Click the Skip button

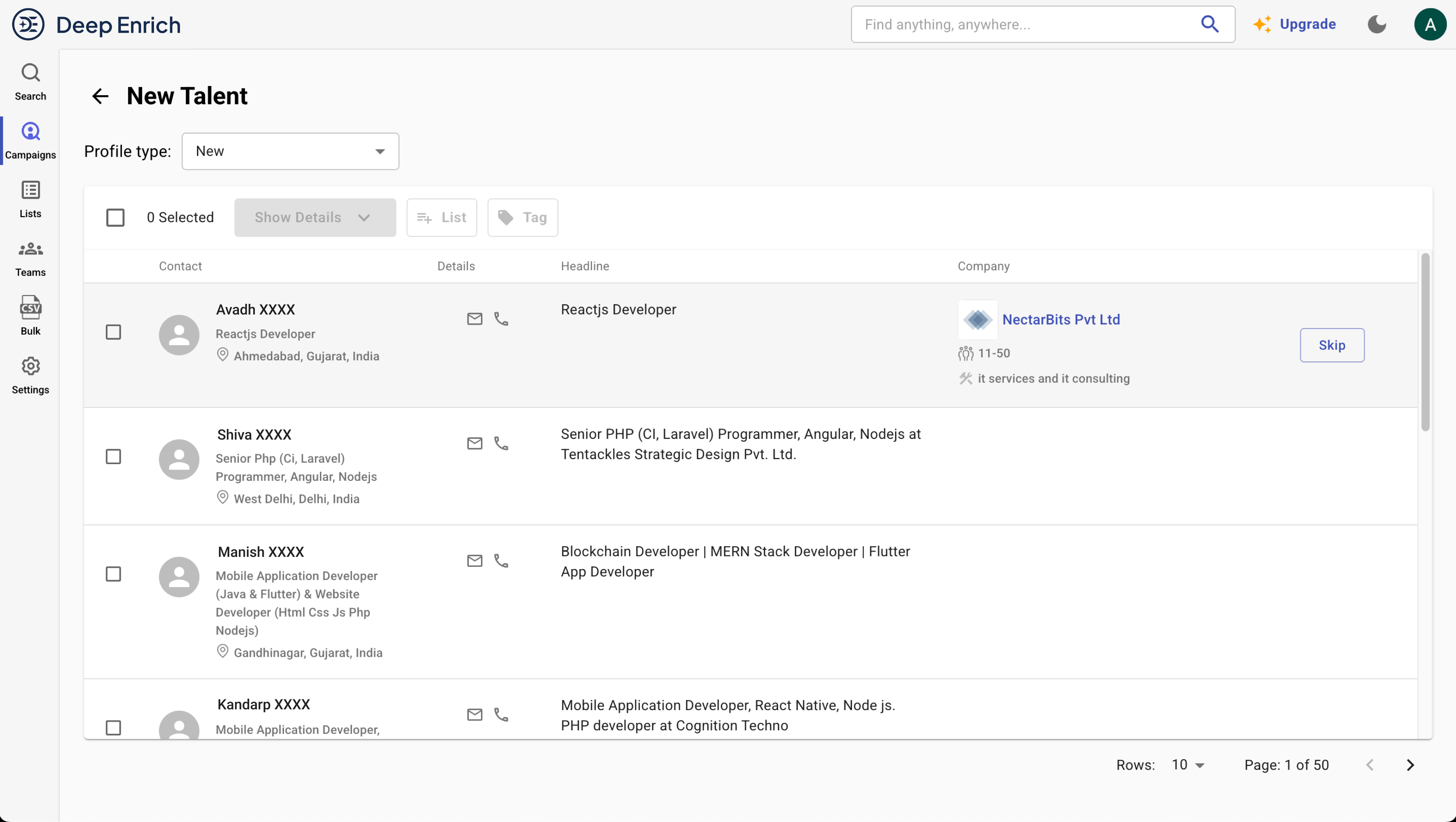tap(1332, 345)
